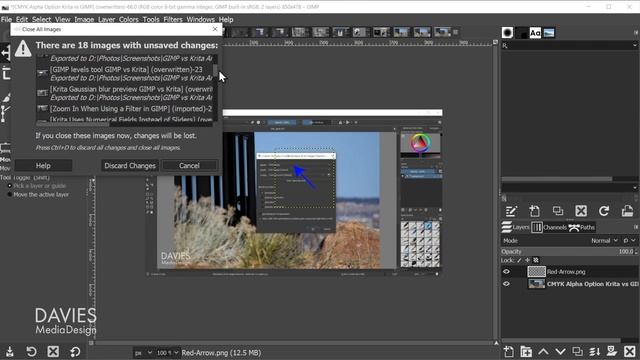Adjust layer Opacity slider

coord(567,251)
